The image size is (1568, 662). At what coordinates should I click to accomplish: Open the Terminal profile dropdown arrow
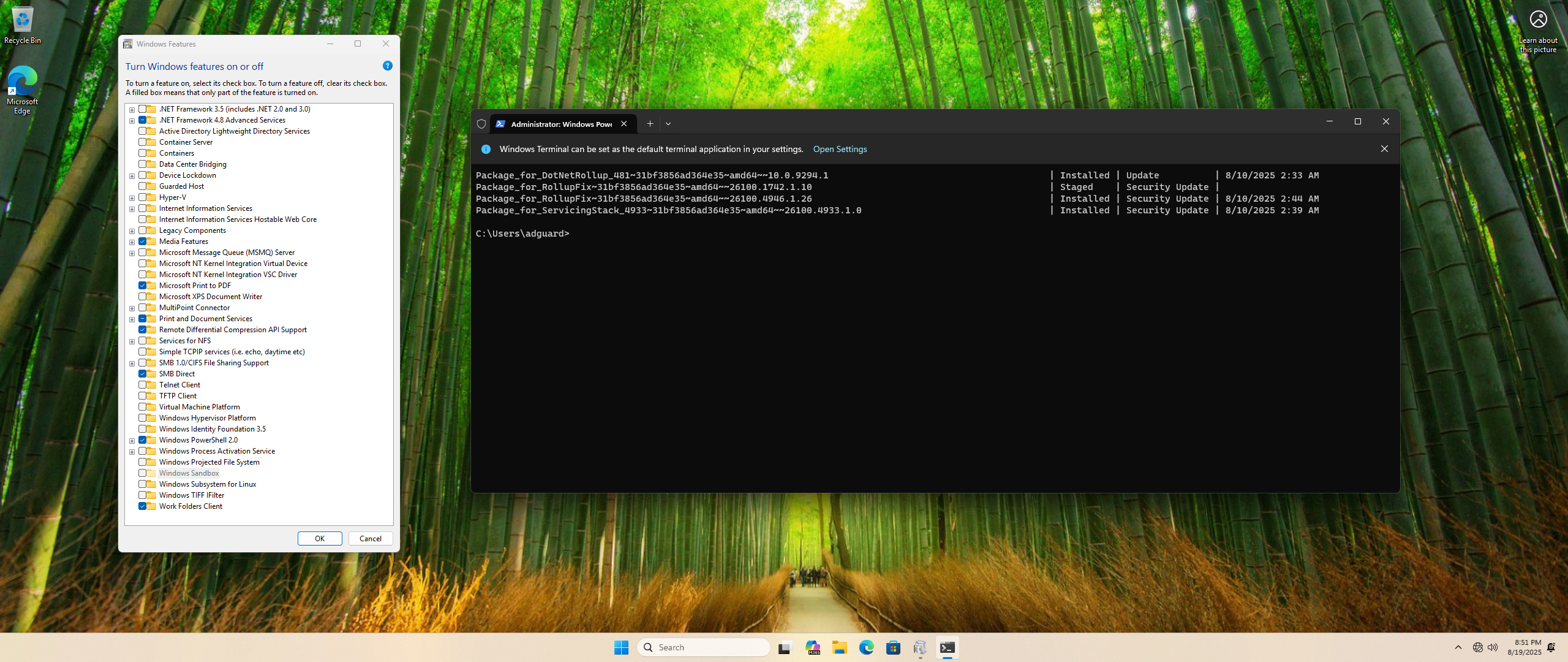668,124
